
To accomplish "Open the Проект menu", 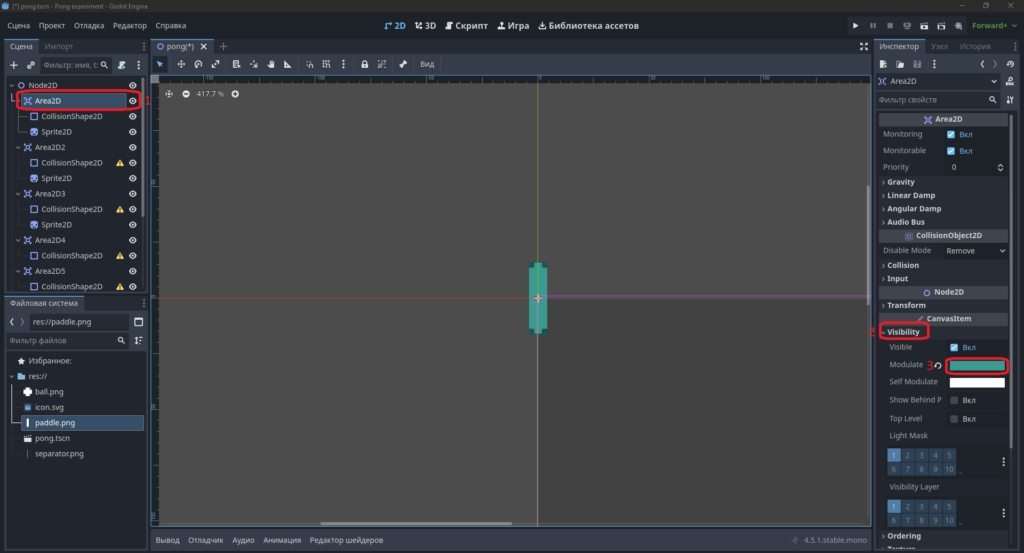I will [x=52, y=25].
